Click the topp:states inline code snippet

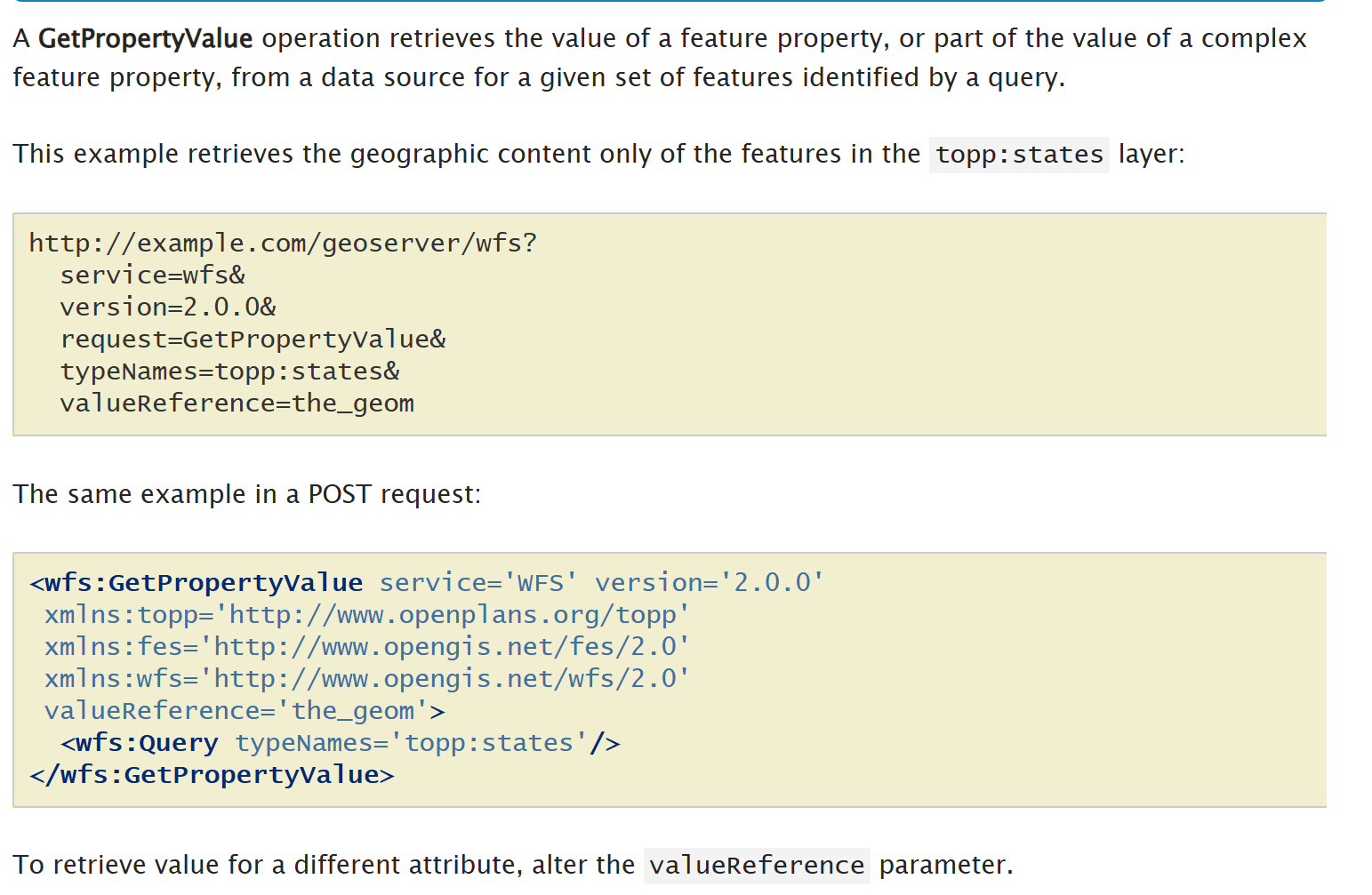pyautogui.click(x=1019, y=155)
